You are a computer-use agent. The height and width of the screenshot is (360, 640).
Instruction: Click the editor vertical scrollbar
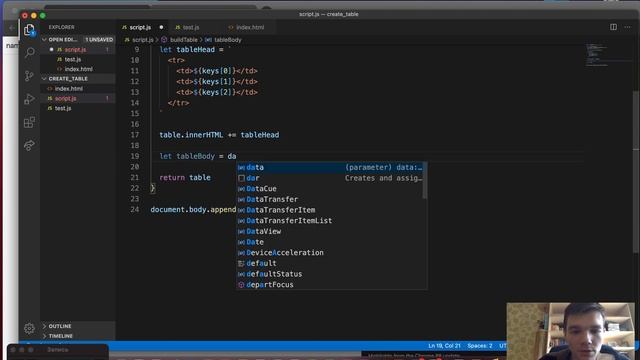637,171
